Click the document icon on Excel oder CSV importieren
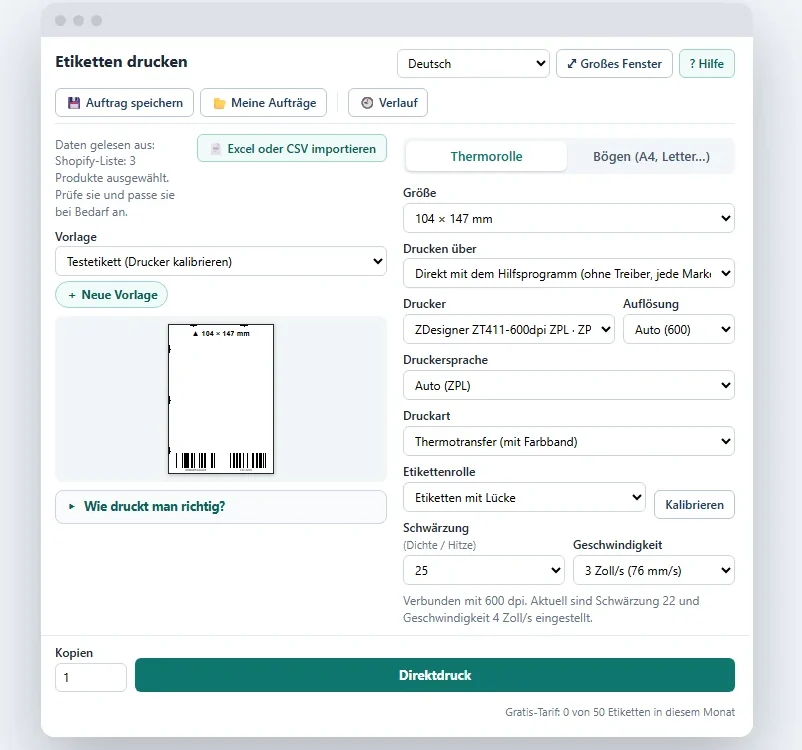802x750 pixels. [216, 149]
